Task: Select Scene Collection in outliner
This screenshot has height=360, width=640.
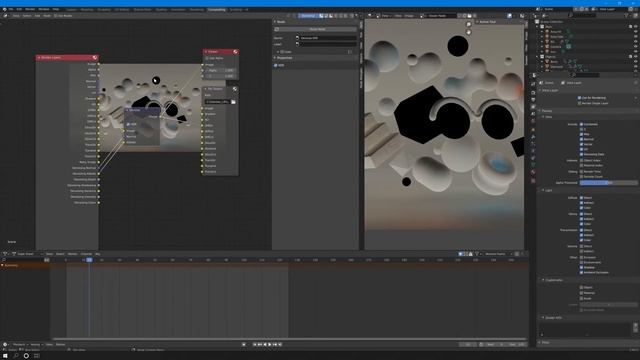Action: 552,22
